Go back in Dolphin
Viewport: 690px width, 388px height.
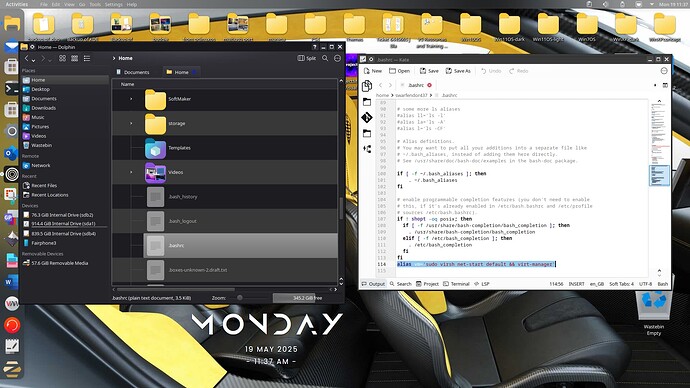point(26,58)
